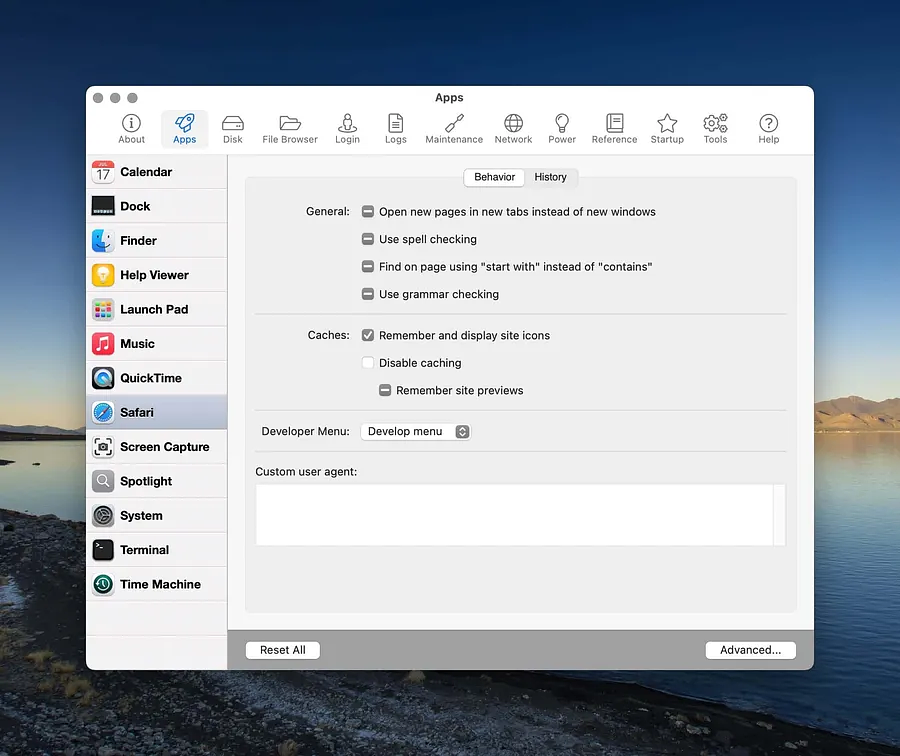
Task: Open the Developer Menu dropdown
Action: [415, 432]
